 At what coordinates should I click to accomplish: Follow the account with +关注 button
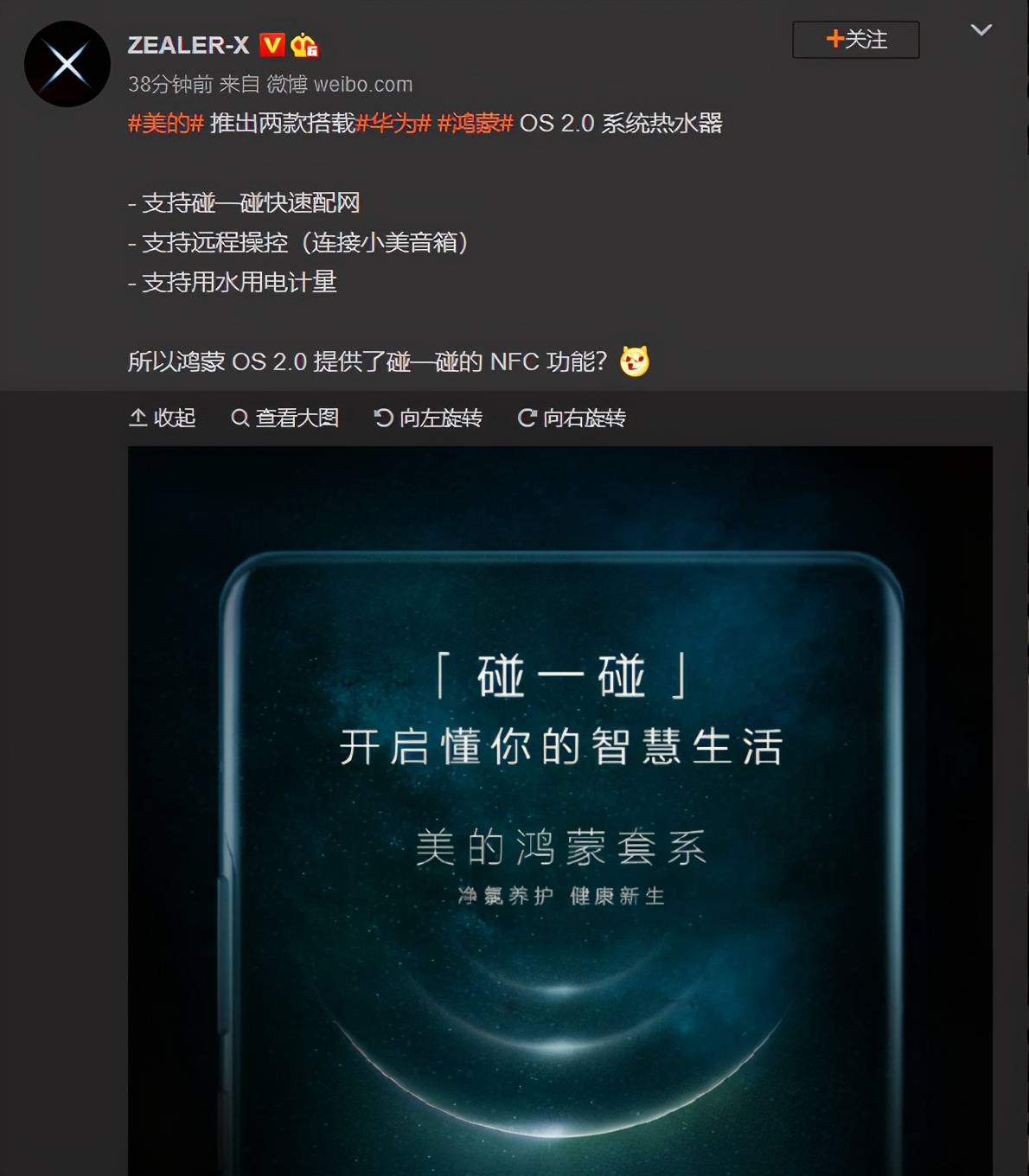tap(855, 40)
